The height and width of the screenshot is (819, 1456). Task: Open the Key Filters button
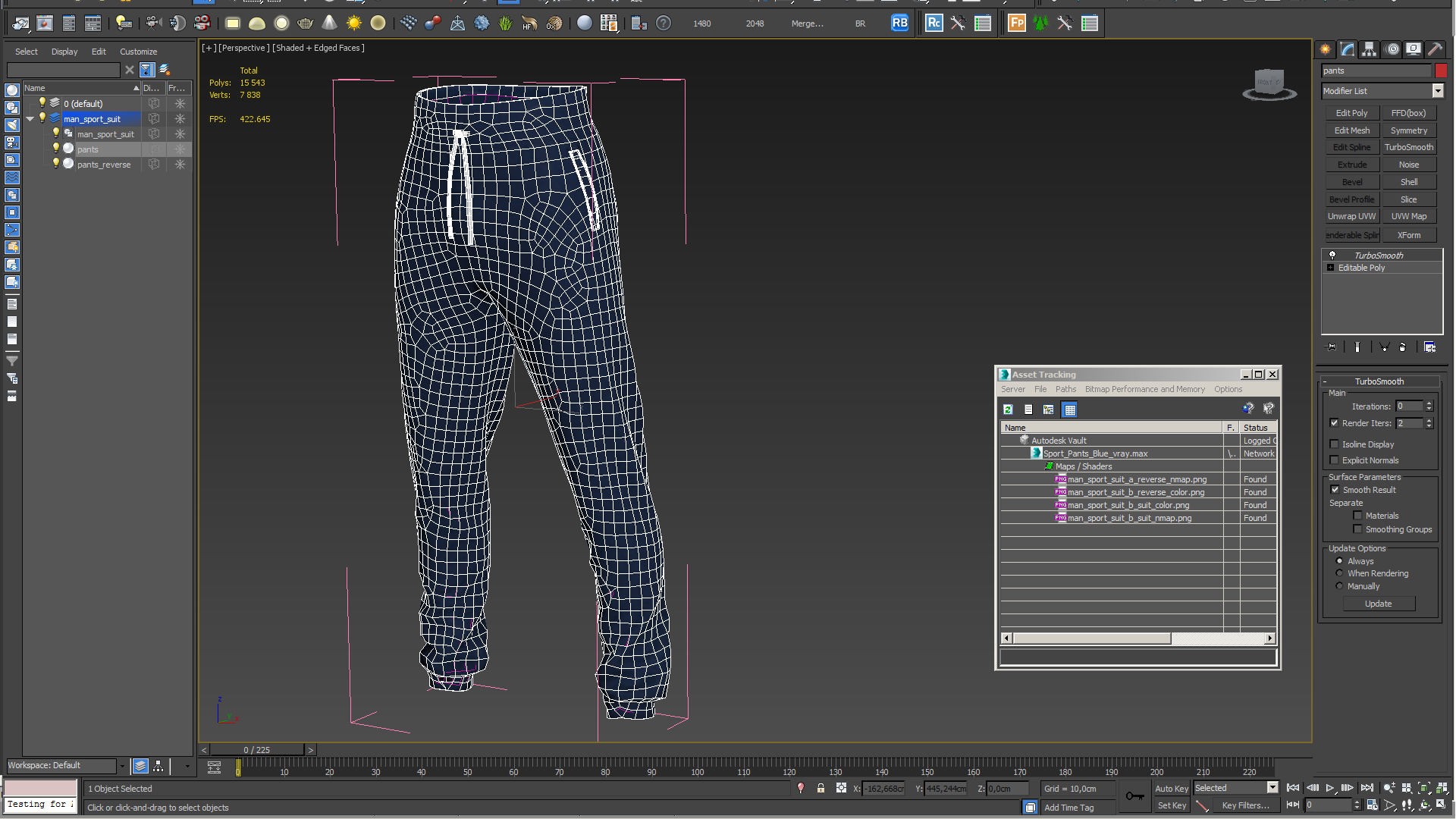[1245, 805]
